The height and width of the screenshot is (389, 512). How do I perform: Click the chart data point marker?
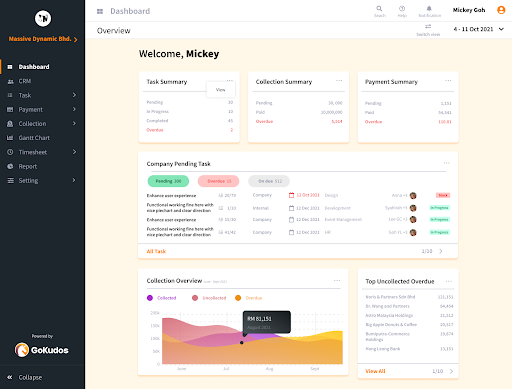tap(242, 343)
